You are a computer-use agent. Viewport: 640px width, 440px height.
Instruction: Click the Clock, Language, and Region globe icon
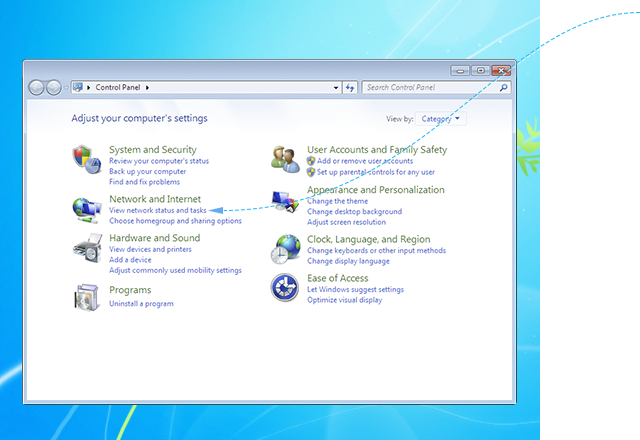click(x=285, y=249)
